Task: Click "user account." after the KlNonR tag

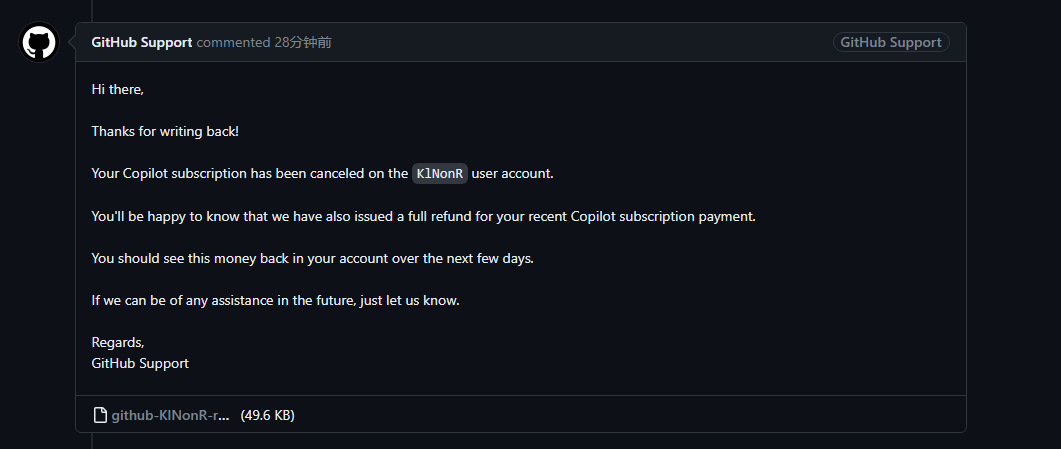Action: click(x=512, y=174)
